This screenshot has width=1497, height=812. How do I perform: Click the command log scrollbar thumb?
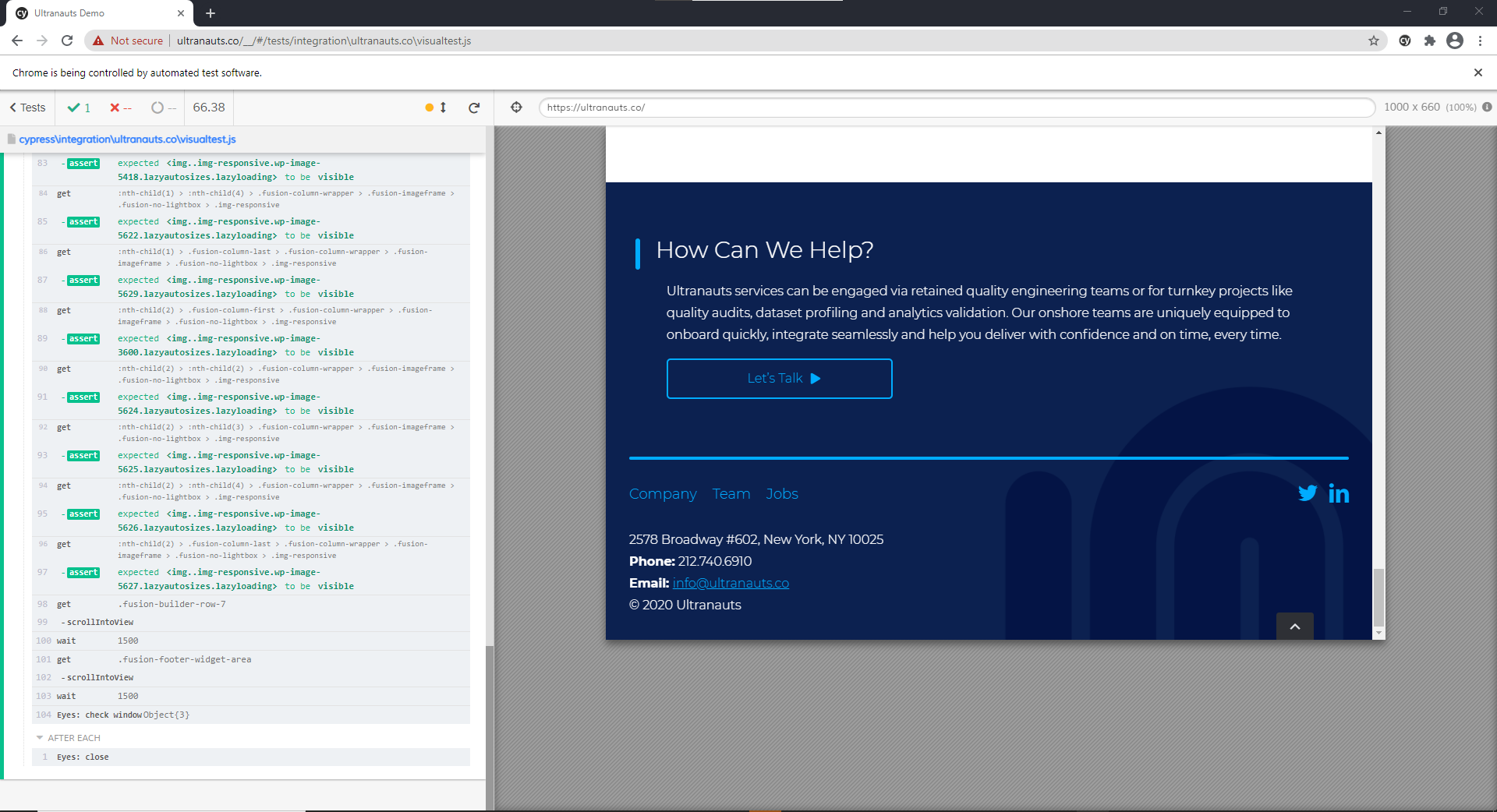pos(490,727)
